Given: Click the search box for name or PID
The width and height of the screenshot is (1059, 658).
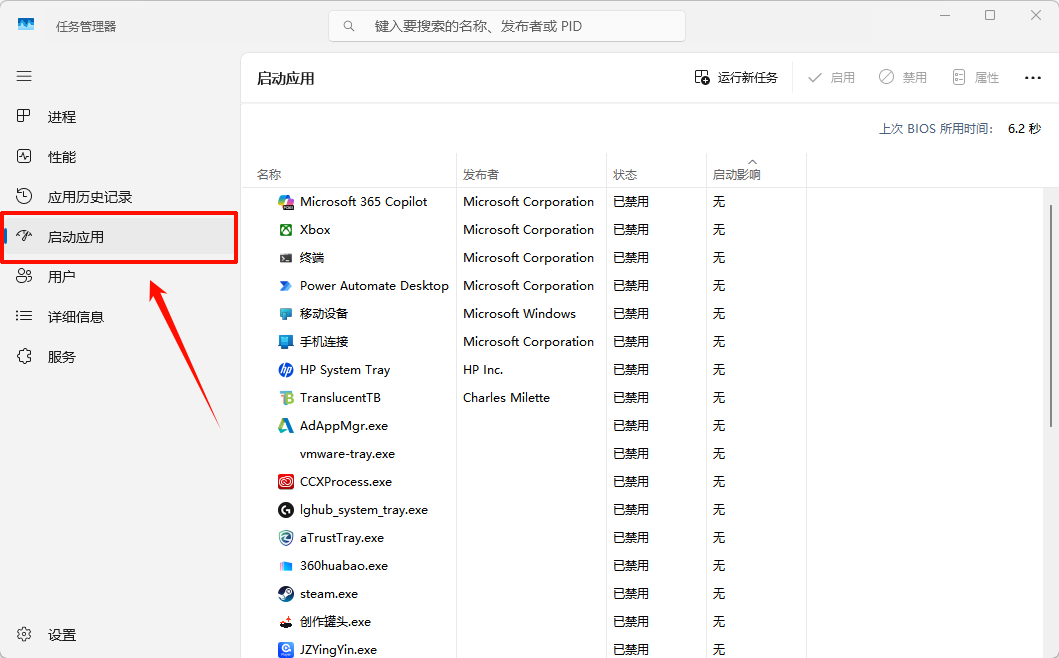Looking at the screenshot, I should 507,26.
